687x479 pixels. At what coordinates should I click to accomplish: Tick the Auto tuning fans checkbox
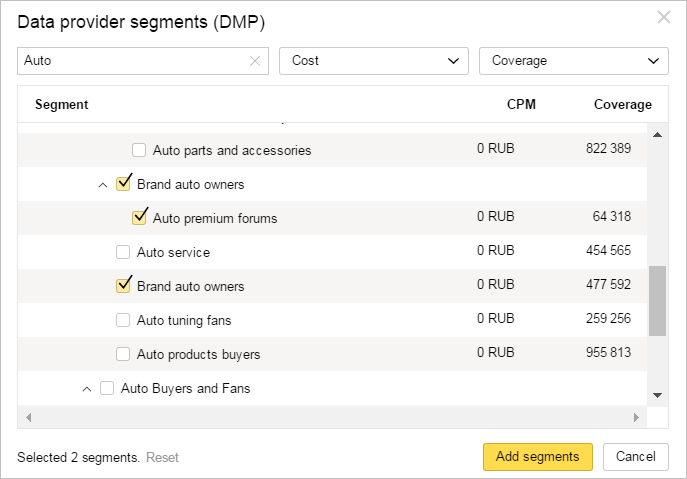[x=123, y=320]
